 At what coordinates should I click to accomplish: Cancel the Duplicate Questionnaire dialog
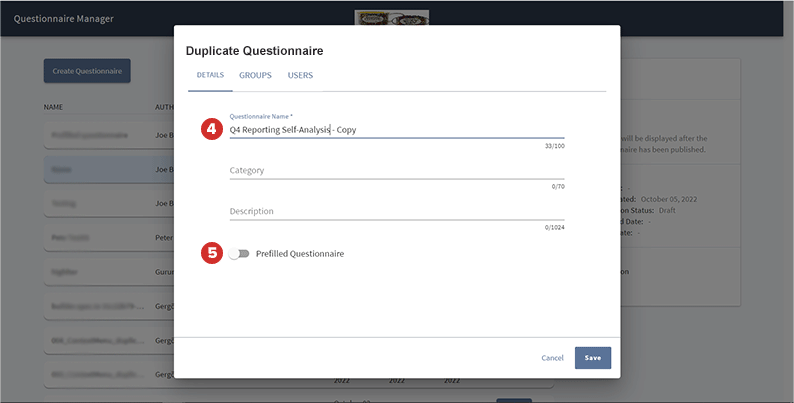[x=552, y=358]
